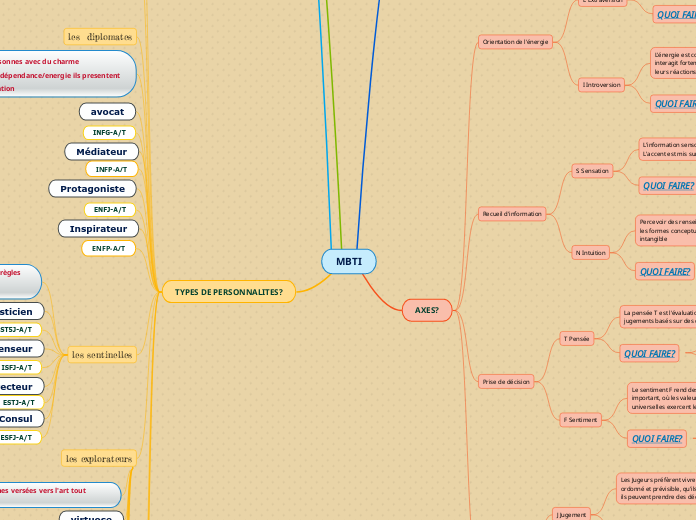Select the ENFP-A/T code node
The width and height of the screenshot is (696, 520).
coord(108,248)
